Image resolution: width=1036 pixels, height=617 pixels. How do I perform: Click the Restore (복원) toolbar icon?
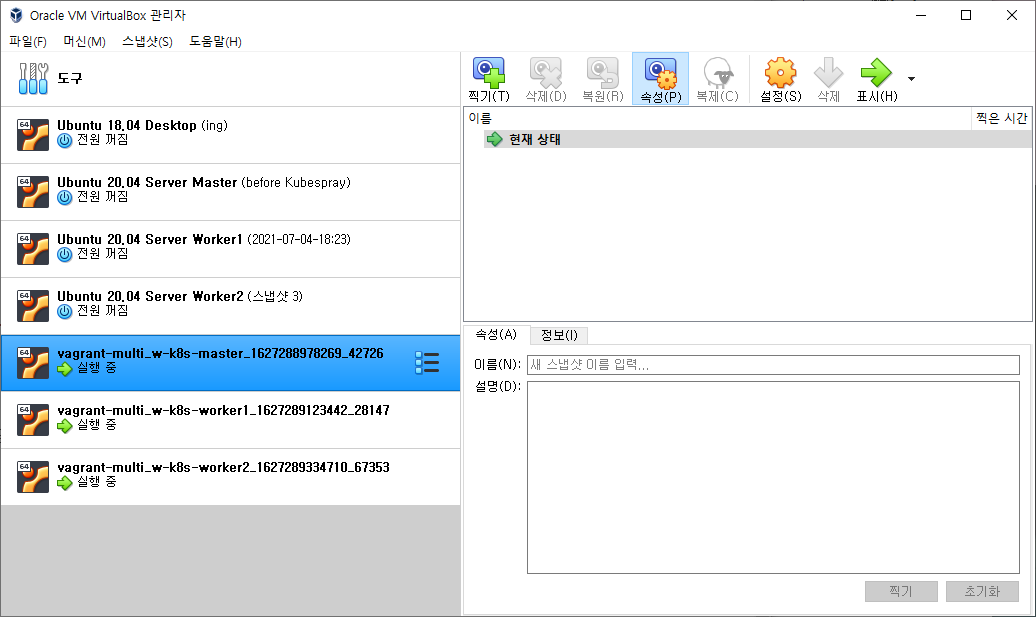[x=603, y=72]
